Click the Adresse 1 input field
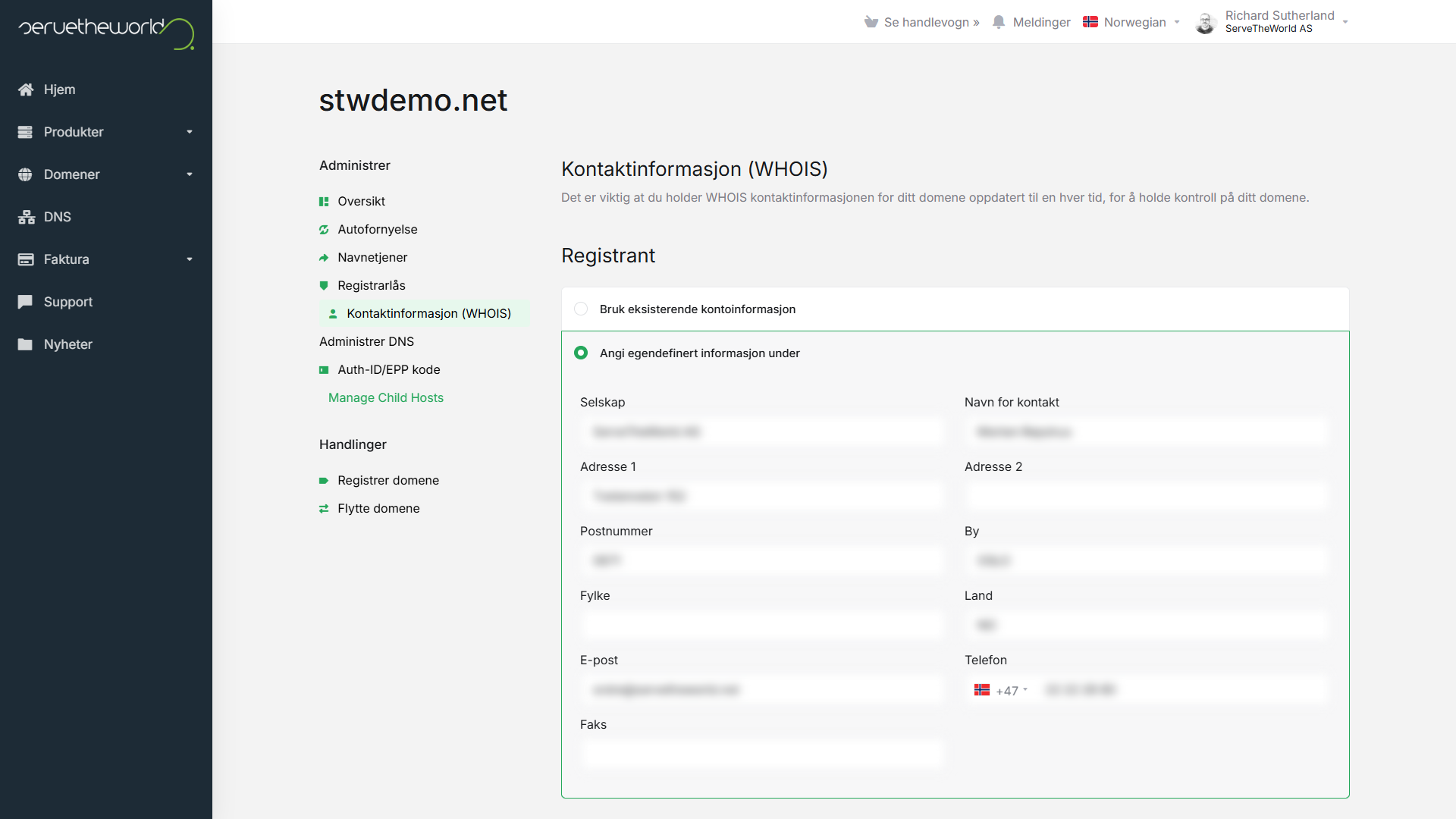 [x=762, y=497]
